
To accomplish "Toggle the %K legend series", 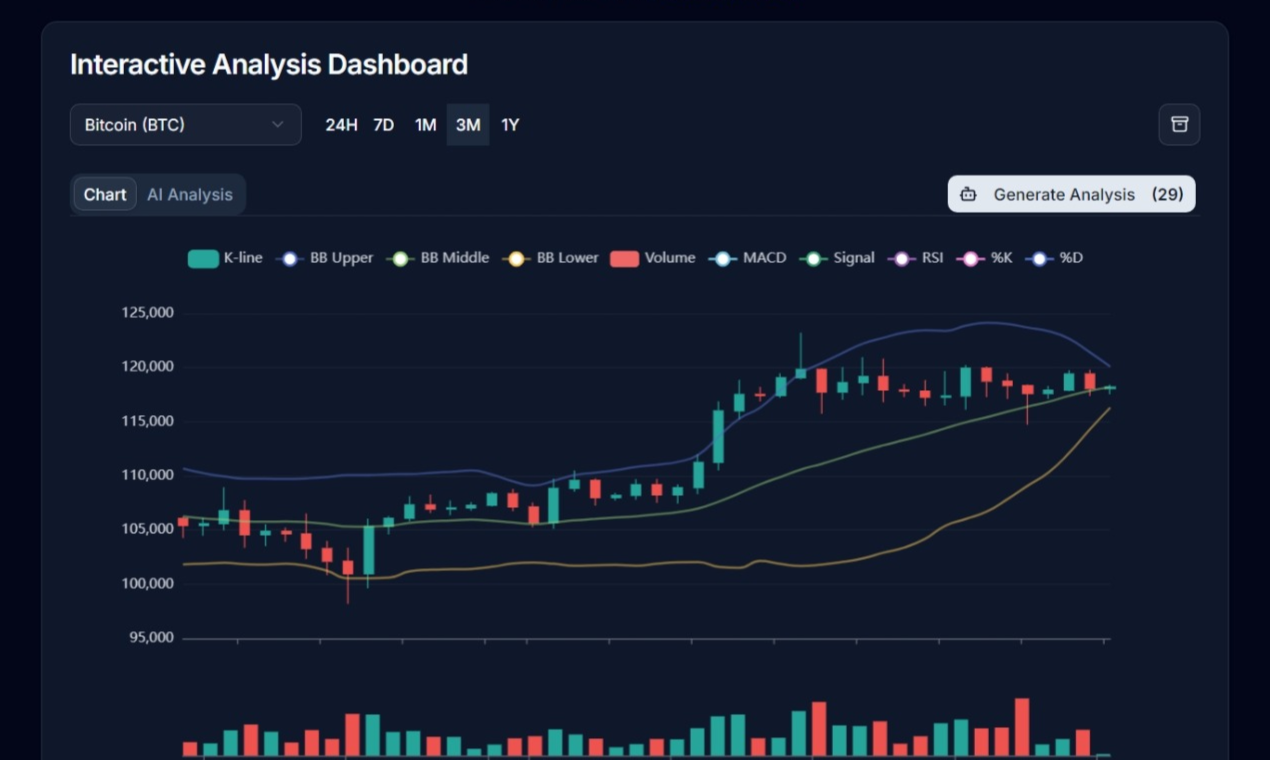I will (x=984, y=258).
